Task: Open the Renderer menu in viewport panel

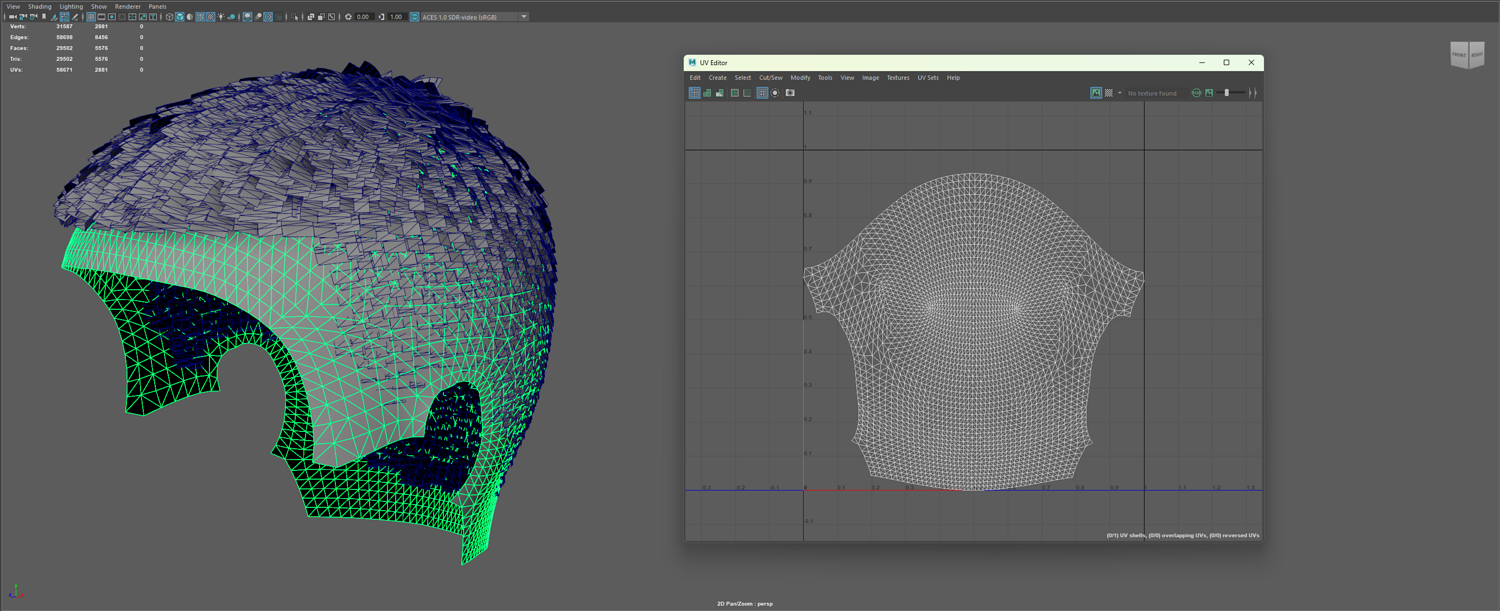Action: coord(128,6)
